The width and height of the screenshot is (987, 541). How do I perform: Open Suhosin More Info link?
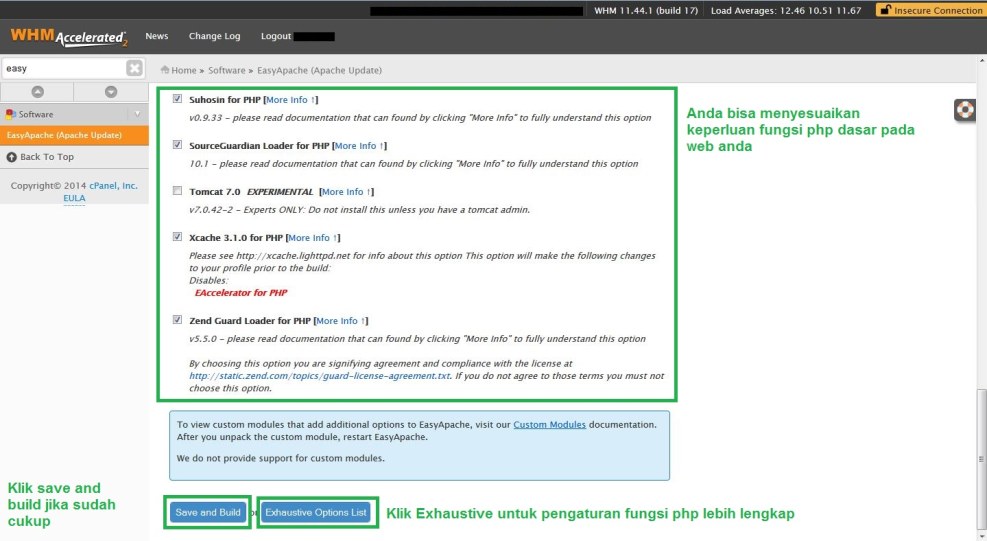point(290,100)
